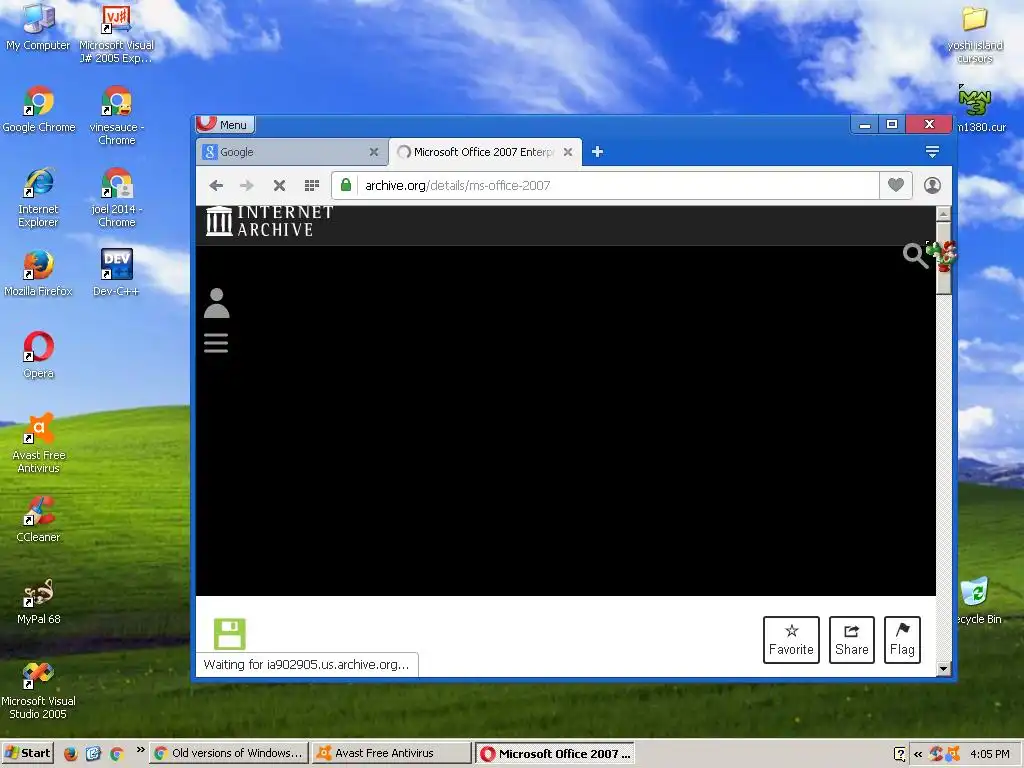Open the Internet Archive logo home link

pos(269,221)
